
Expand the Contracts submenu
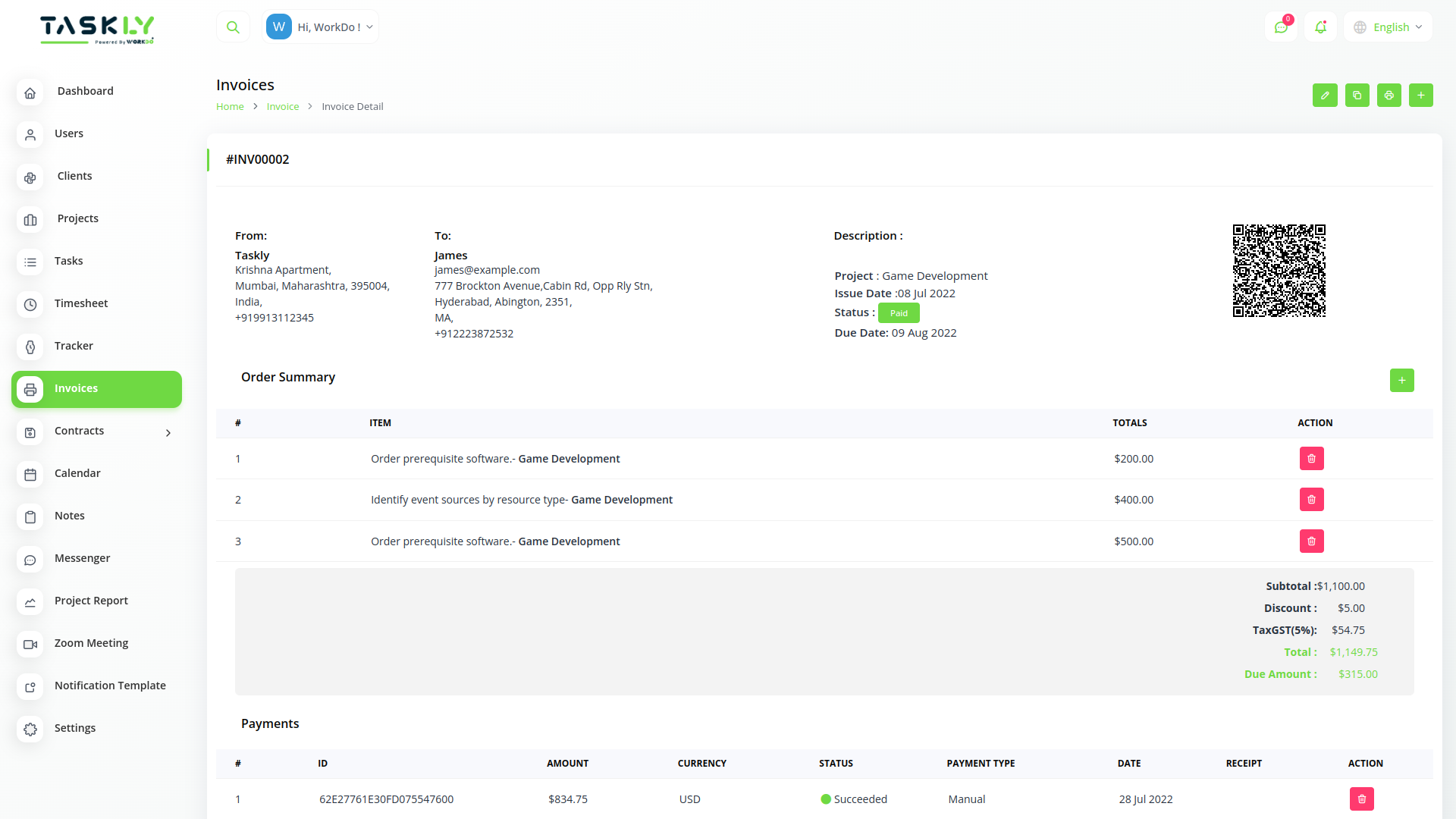point(168,433)
